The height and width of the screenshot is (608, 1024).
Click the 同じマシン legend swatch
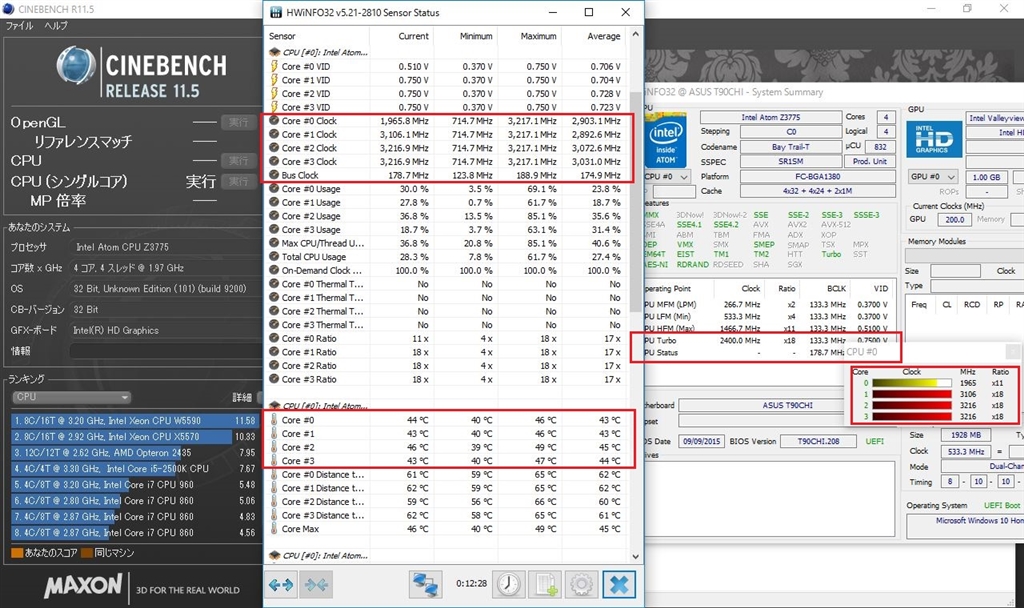[x=87, y=553]
